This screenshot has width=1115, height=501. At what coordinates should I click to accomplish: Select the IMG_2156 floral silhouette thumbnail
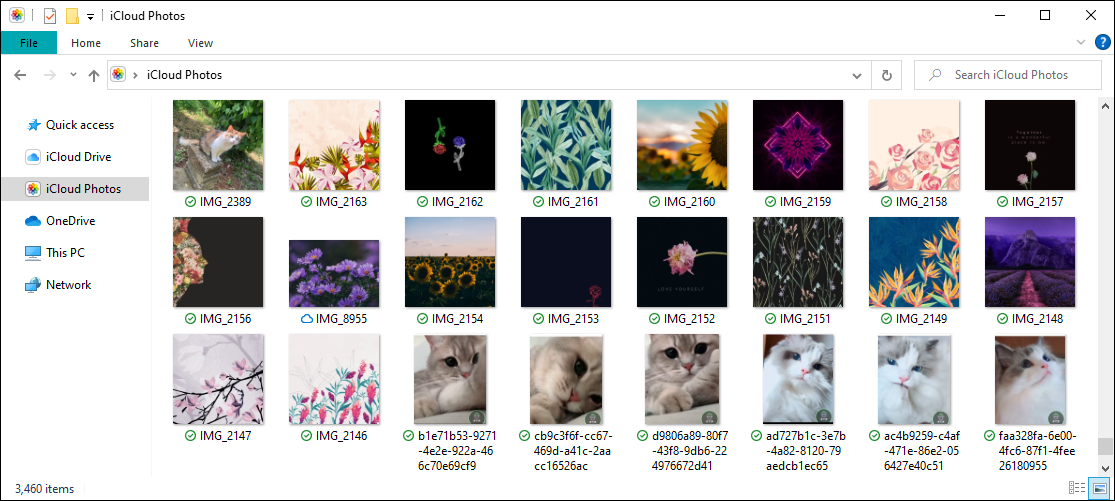click(218, 262)
